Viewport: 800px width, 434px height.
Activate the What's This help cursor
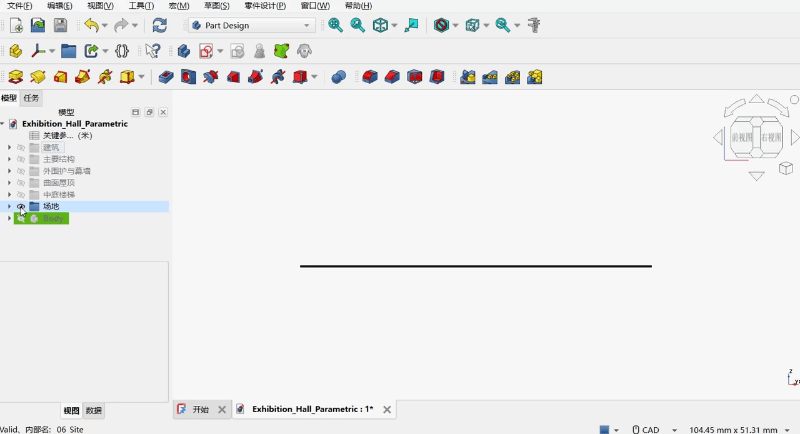point(153,51)
